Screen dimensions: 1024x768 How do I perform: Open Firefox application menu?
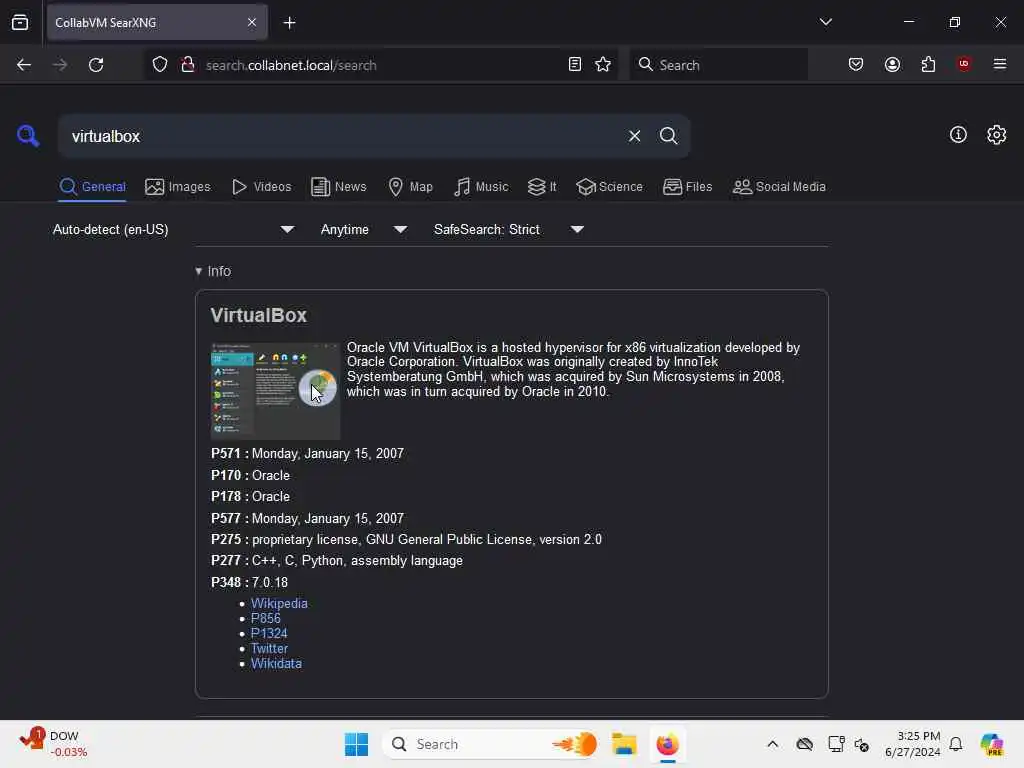pos(1000,64)
